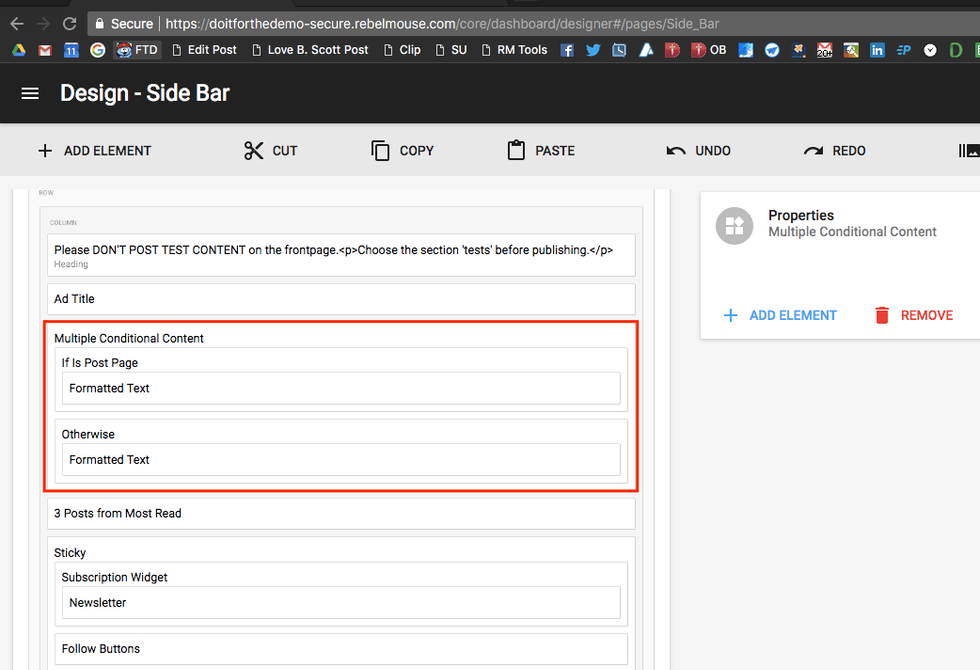Reload the page in the browser
This screenshot has width=980, height=670.
click(69, 23)
